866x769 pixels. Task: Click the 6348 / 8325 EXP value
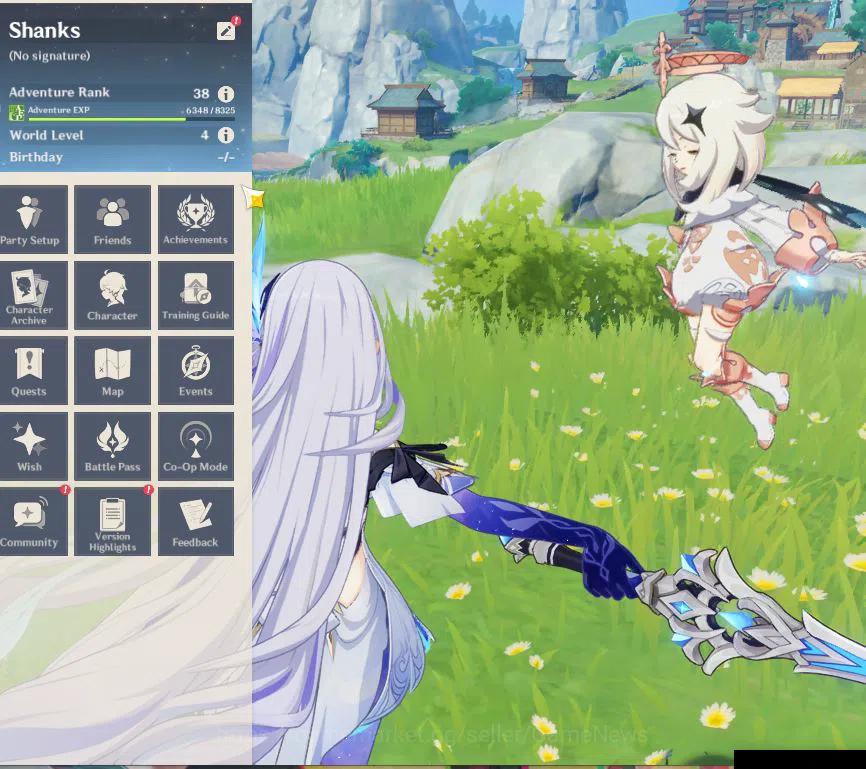210,110
